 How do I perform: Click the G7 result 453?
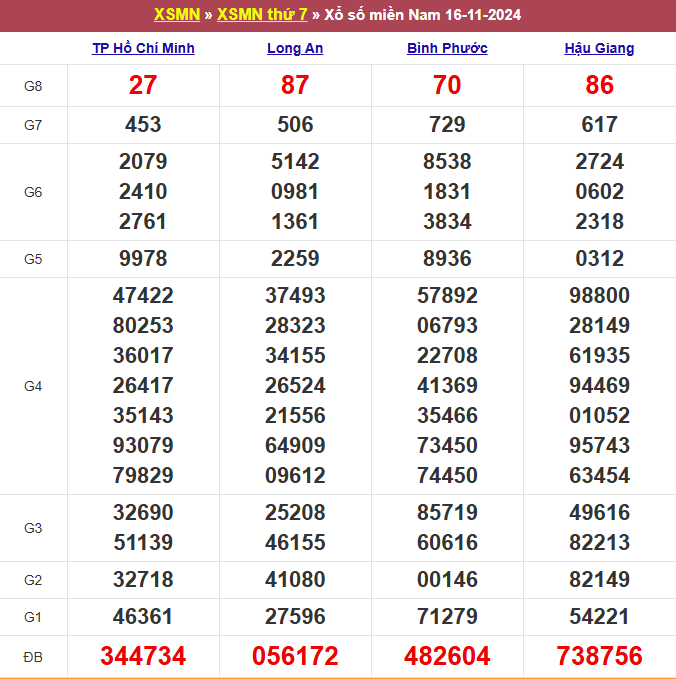(x=143, y=125)
